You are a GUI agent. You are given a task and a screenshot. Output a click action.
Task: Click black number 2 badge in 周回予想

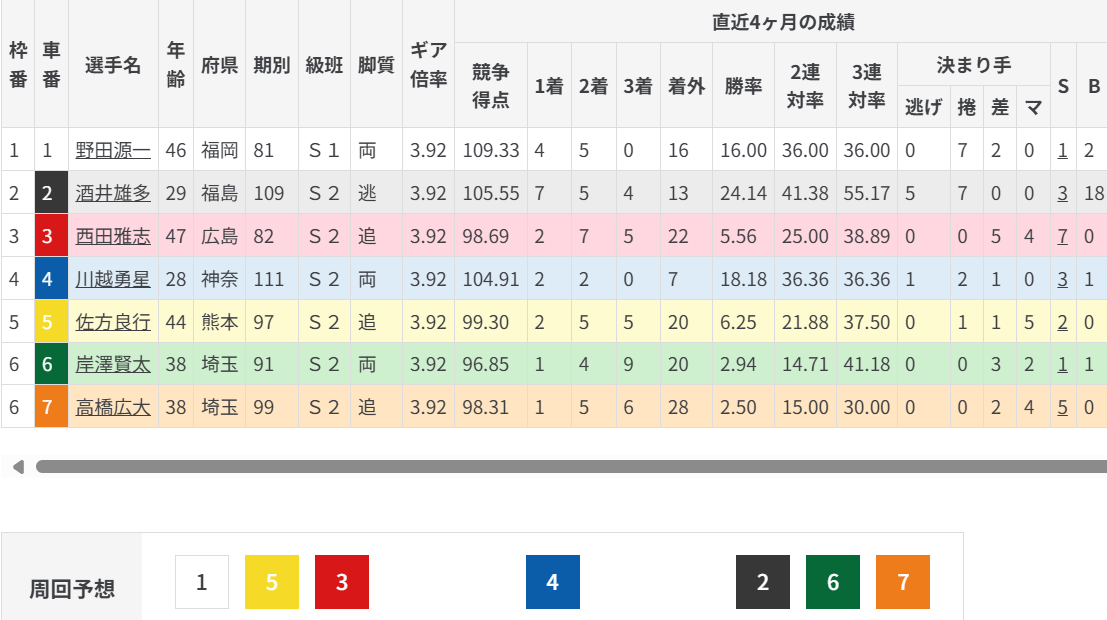[763, 582]
